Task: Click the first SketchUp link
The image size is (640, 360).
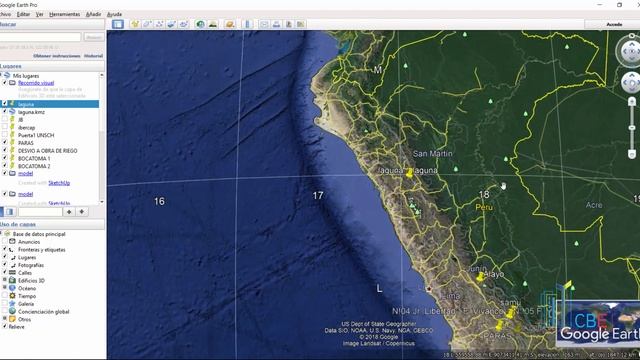Action: coord(59,183)
